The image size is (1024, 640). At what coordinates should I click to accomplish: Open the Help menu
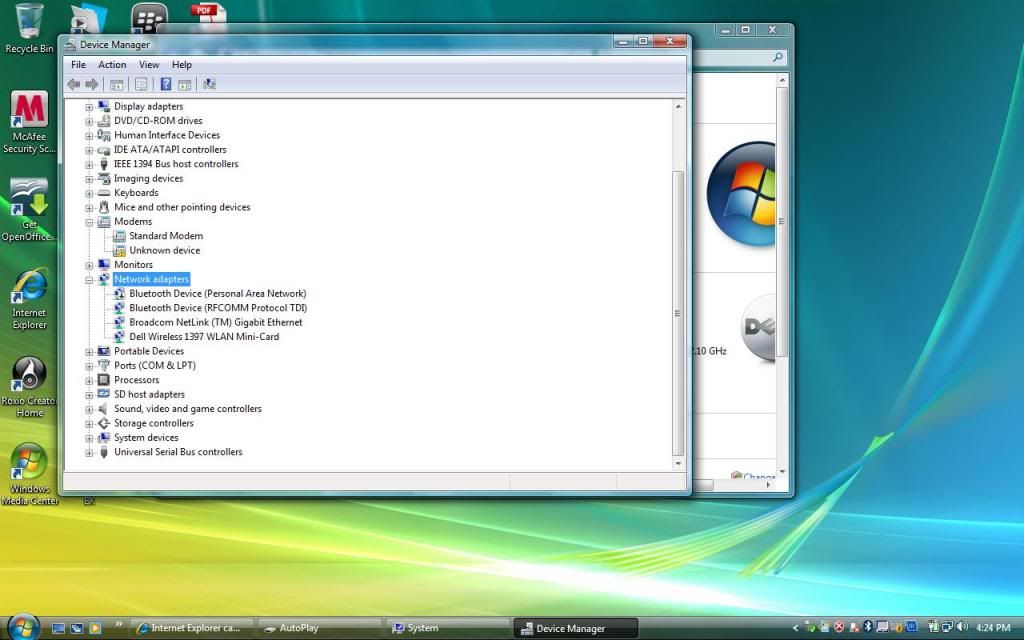182,65
